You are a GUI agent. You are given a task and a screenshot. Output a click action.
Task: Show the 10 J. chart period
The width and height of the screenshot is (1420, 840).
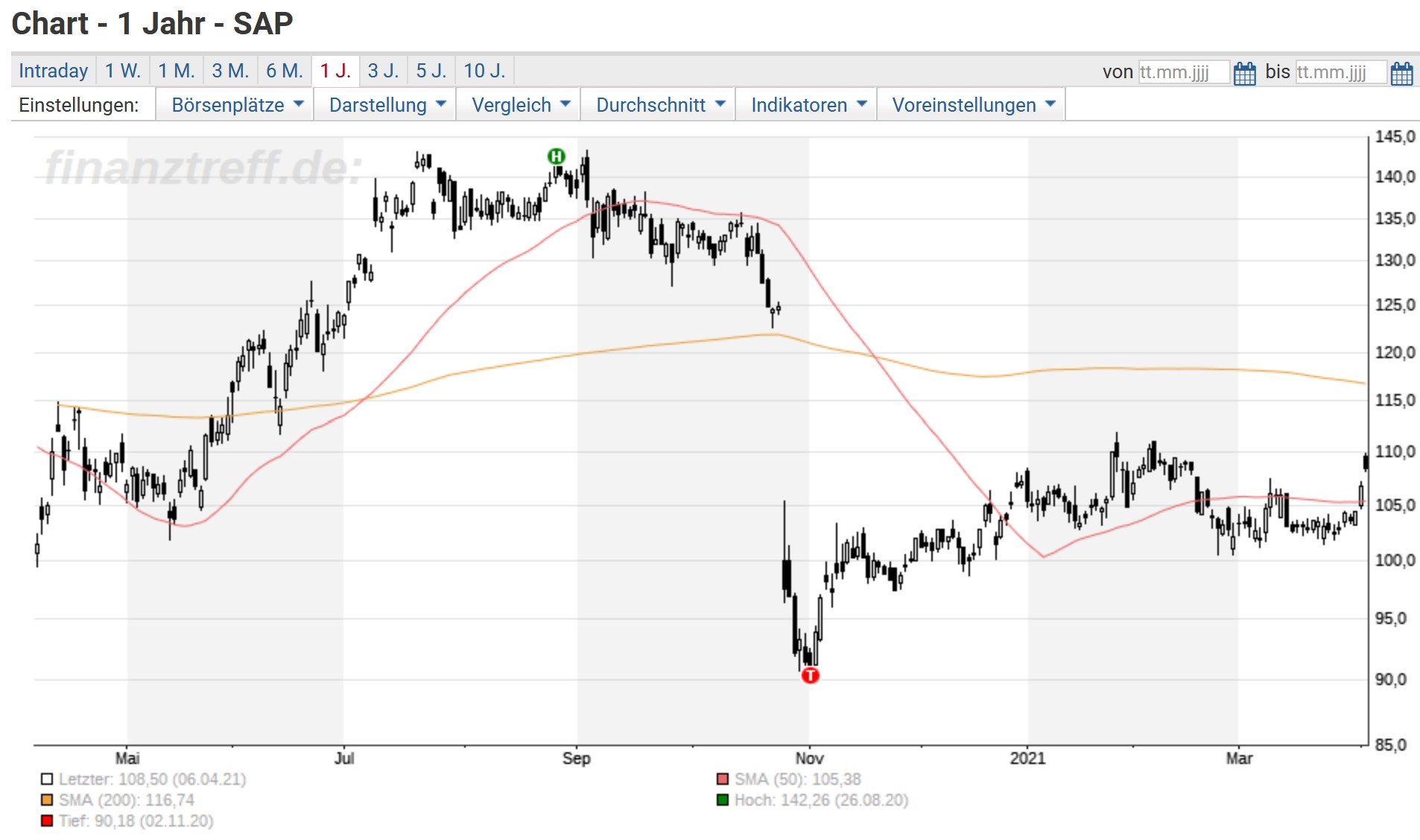click(x=484, y=71)
